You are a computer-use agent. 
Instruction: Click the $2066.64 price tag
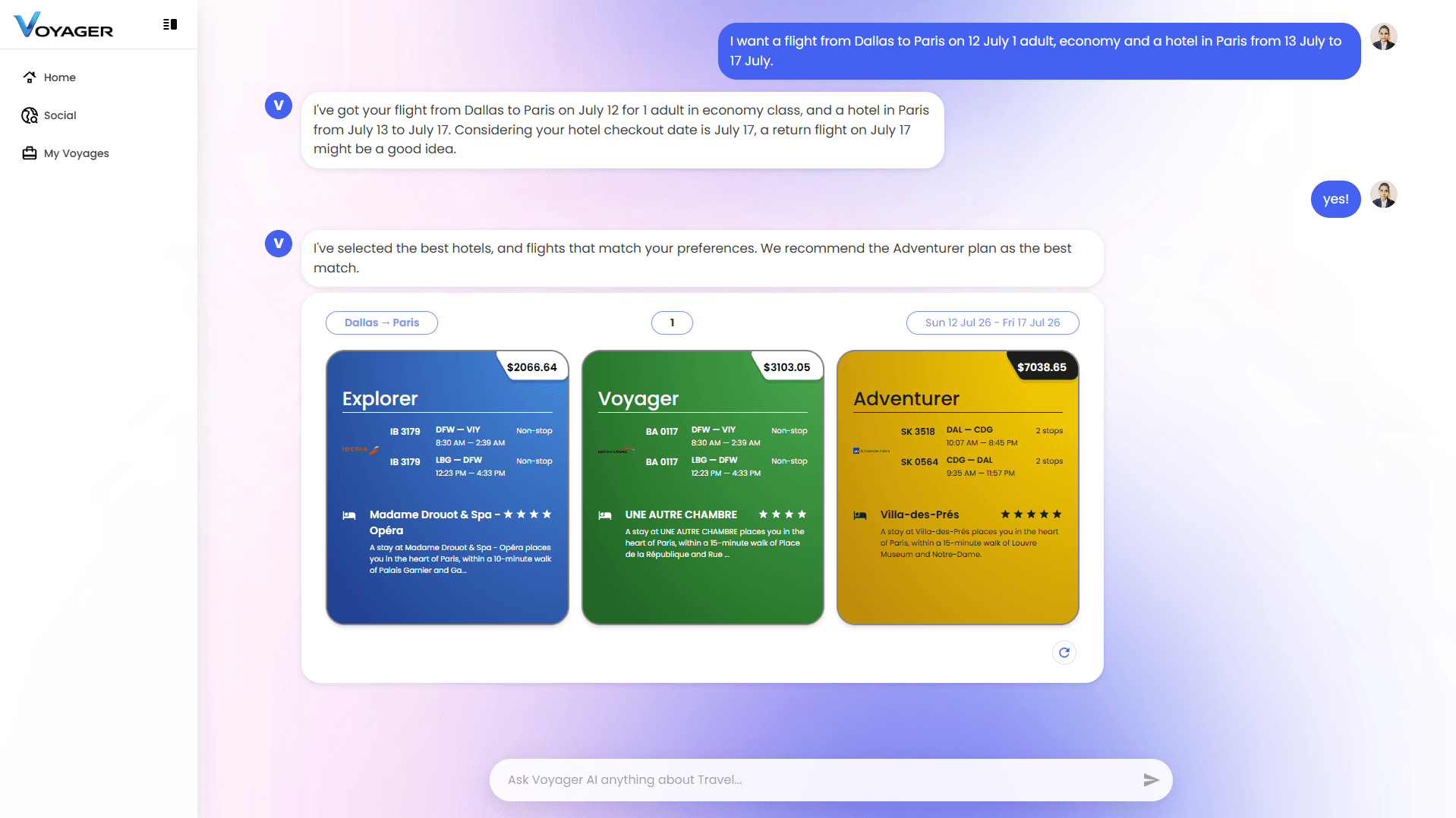point(532,367)
